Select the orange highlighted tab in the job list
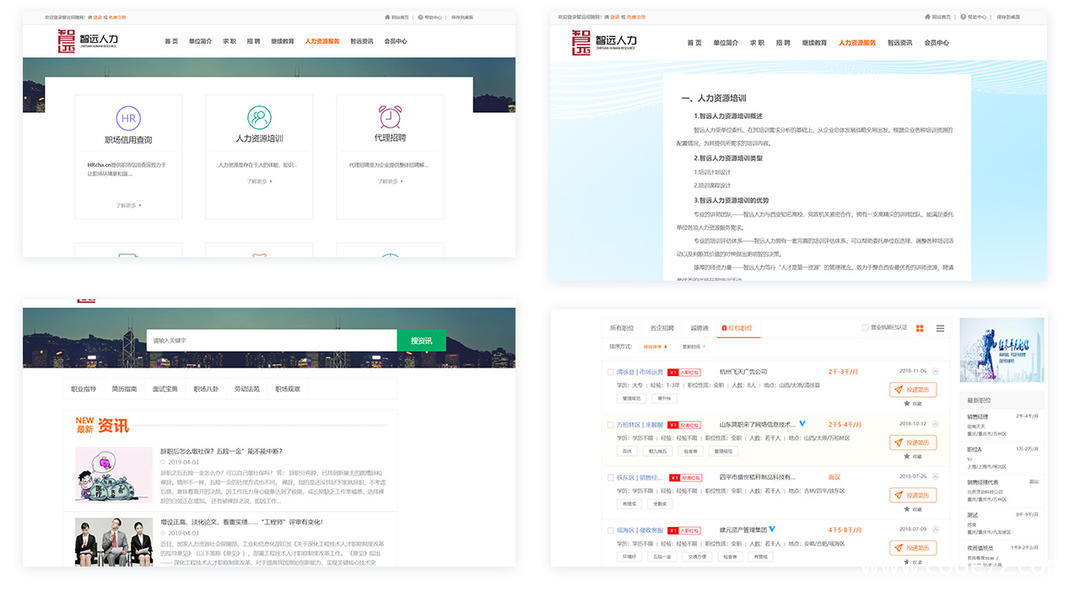Image resolution: width=1080 pixels, height=591 pixels. pos(737,328)
